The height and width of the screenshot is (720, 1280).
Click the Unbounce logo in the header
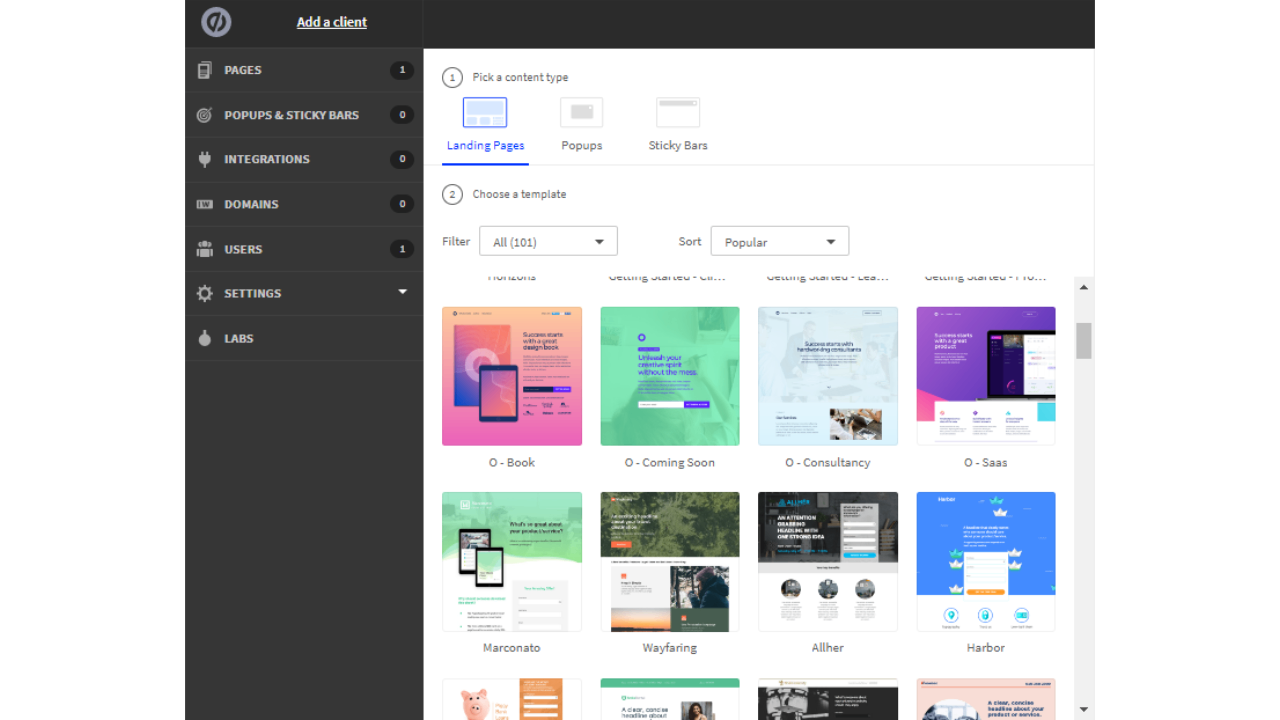point(215,22)
